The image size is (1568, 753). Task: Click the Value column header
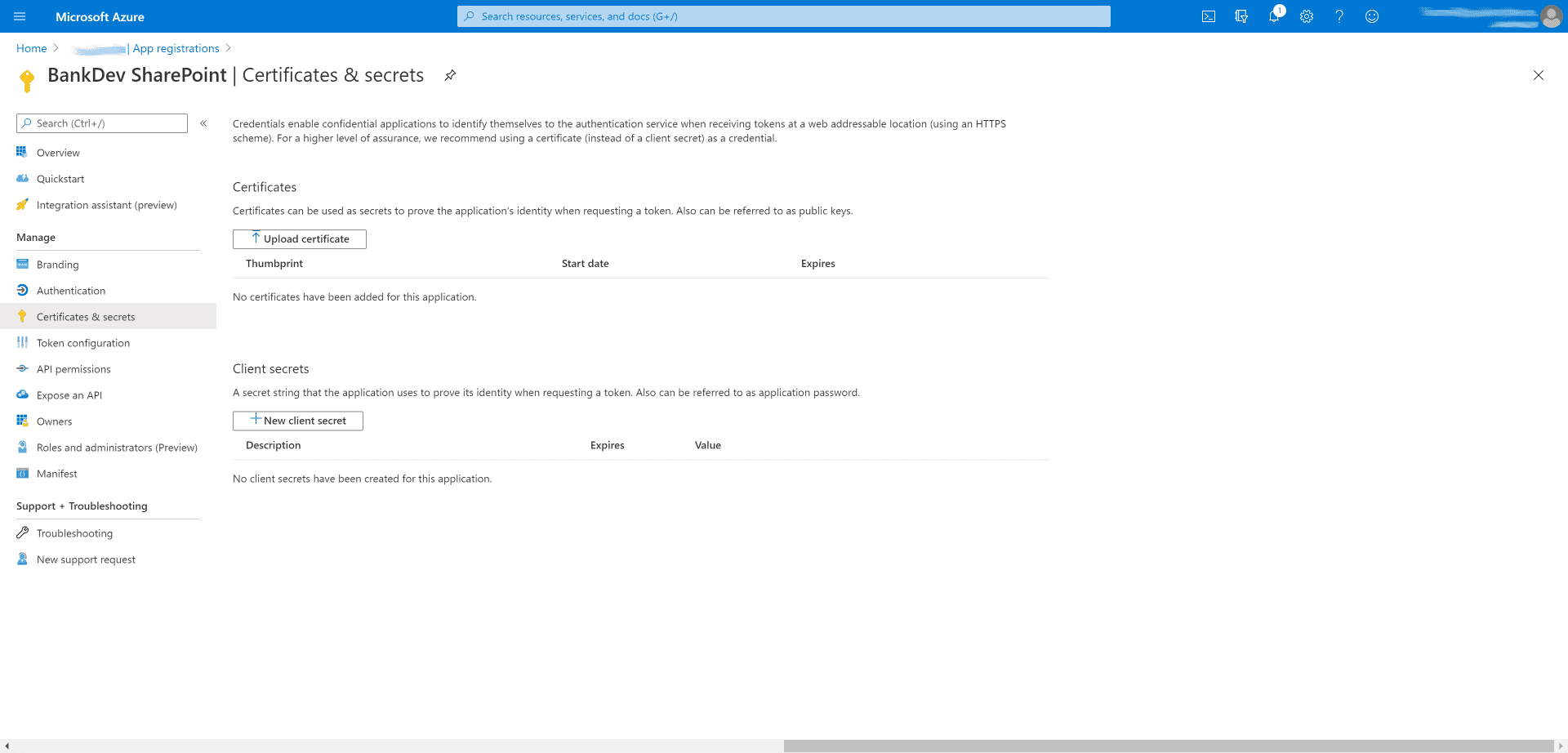point(708,445)
